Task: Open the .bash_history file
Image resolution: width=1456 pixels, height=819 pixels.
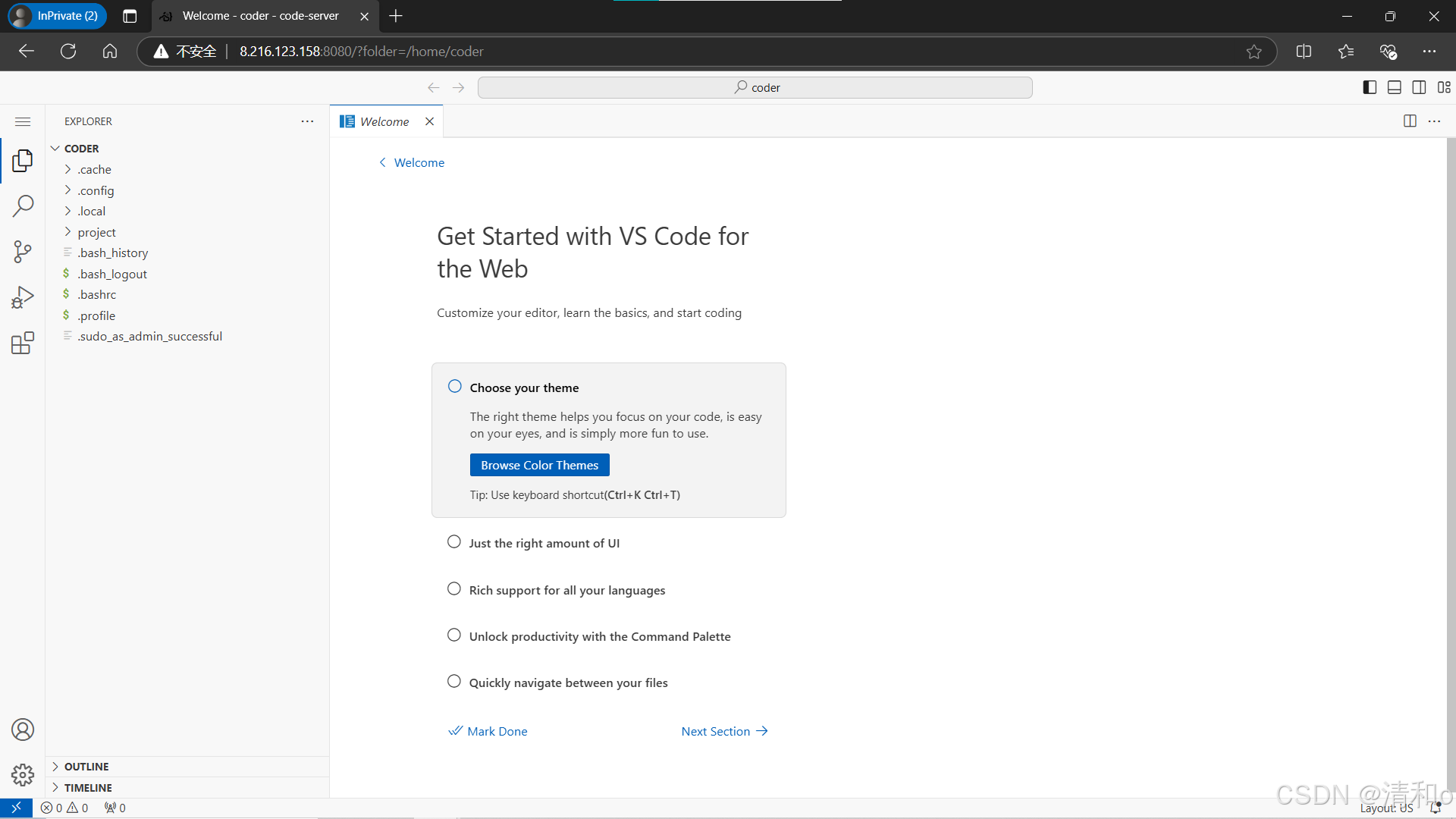Action: (187, 253)
